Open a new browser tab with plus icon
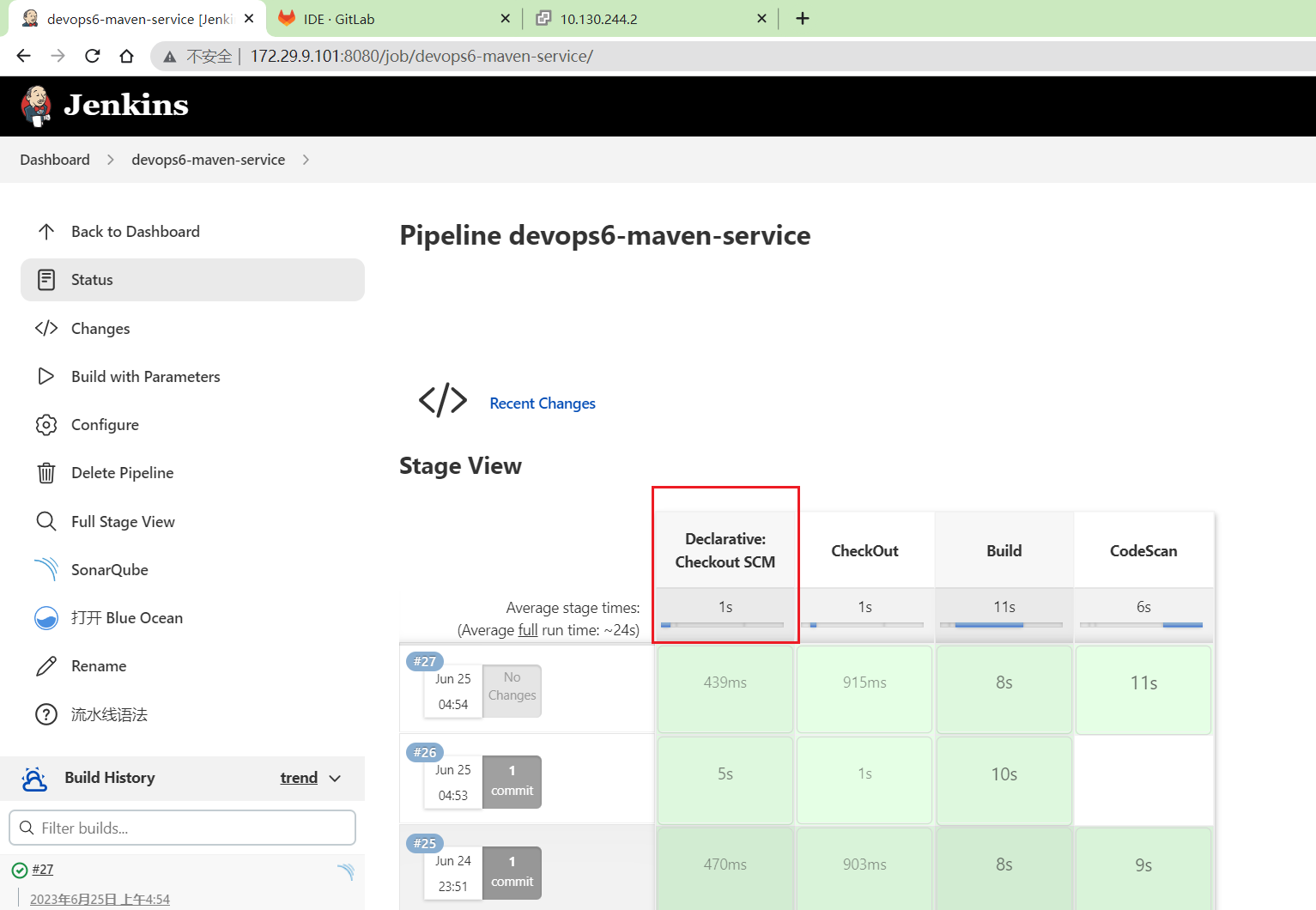Image resolution: width=1316 pixels, height=910 pixels. pyautogui.click(x=803, y=18)
